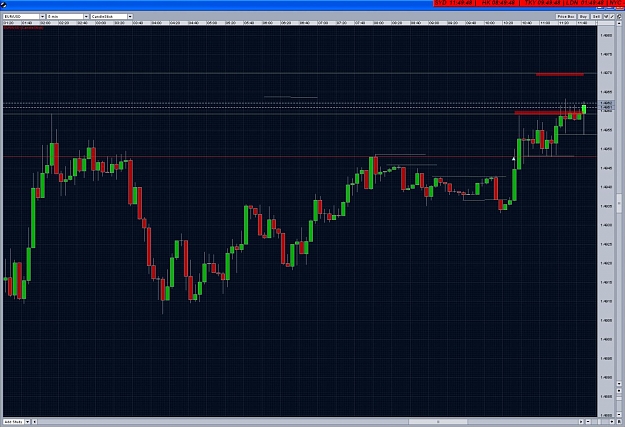Click the checkmark icon beside Sell
Viewport: 625px width, 427px height.
tap(606, 16)
